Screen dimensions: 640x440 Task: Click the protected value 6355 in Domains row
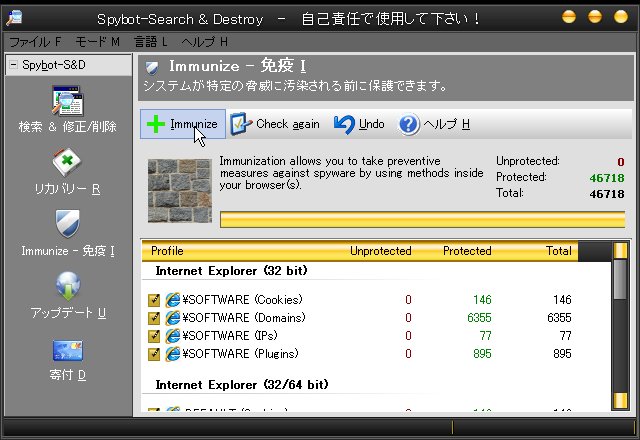click(x=479, y=318)
